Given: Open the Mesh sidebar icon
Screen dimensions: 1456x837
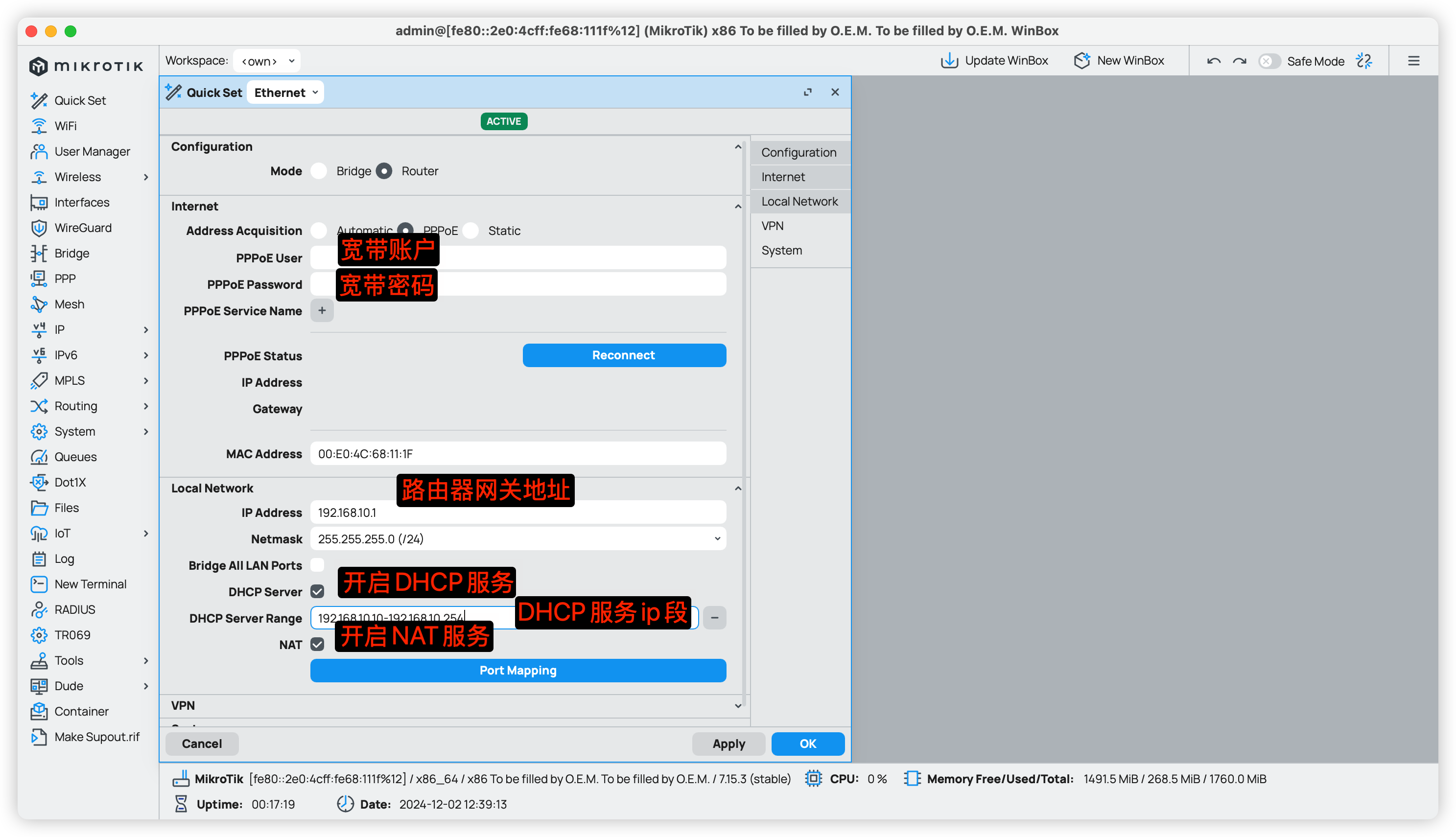Looking at the screenshot, I should point(39,303).
